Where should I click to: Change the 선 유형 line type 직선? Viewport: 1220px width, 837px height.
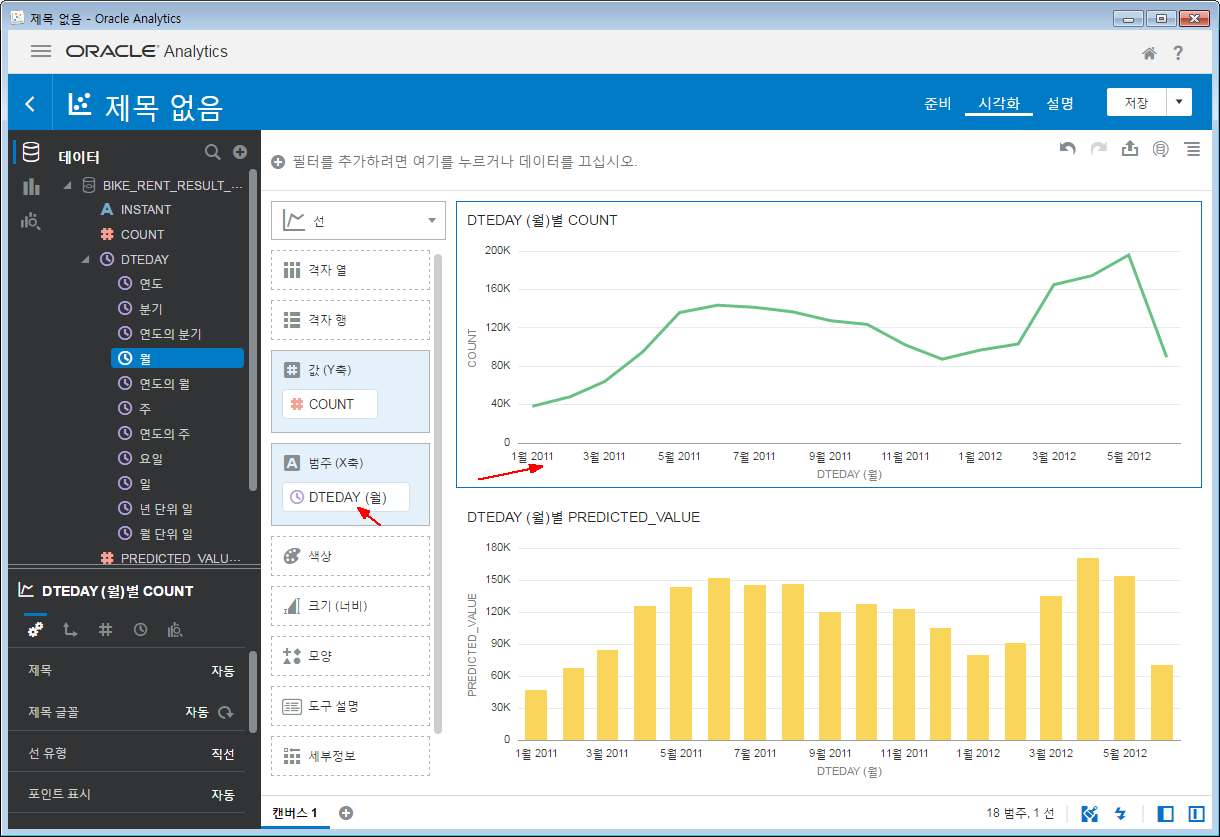223,754
